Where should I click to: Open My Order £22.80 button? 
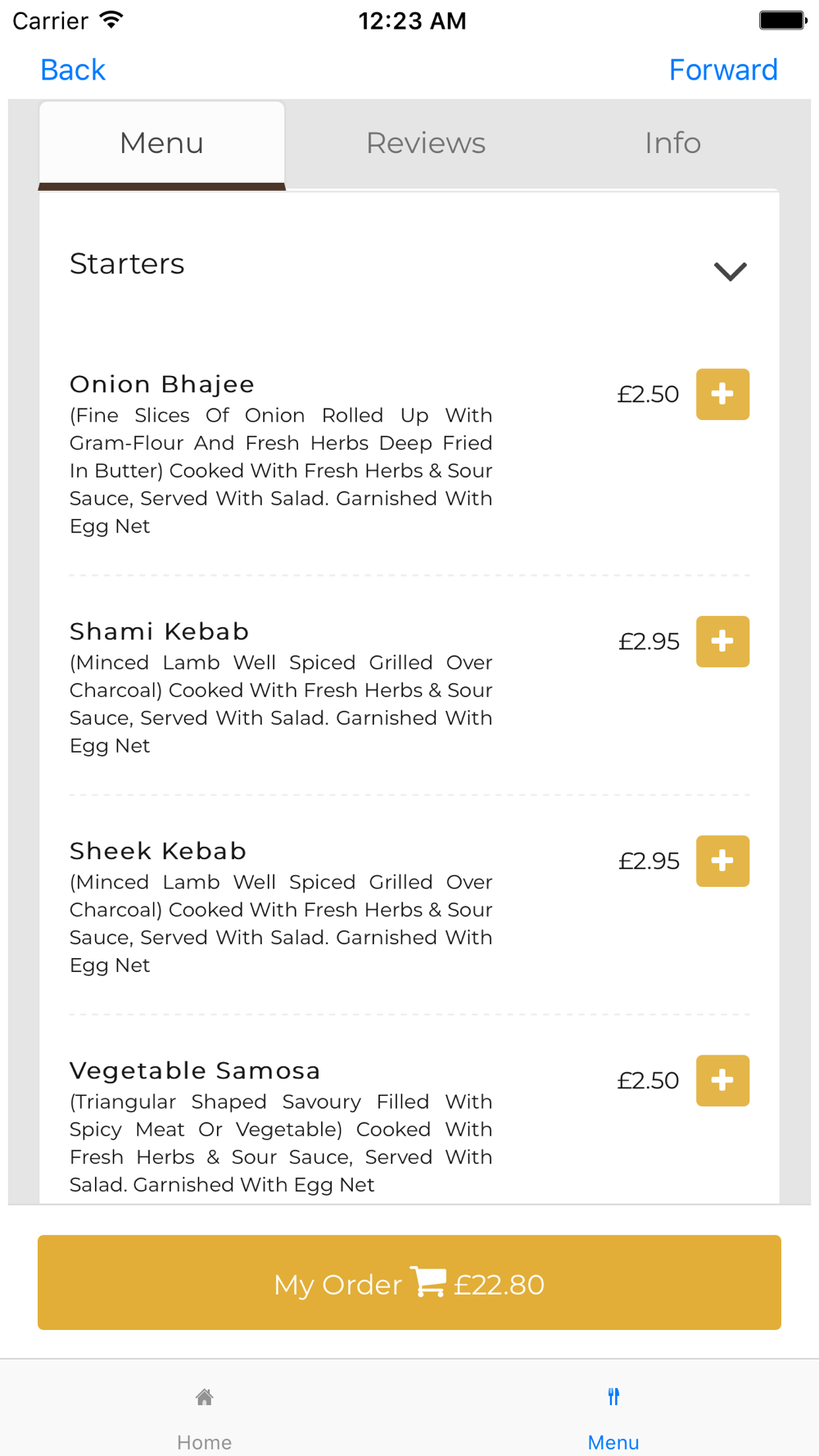pyautogui.click(x=409, y=1282)
